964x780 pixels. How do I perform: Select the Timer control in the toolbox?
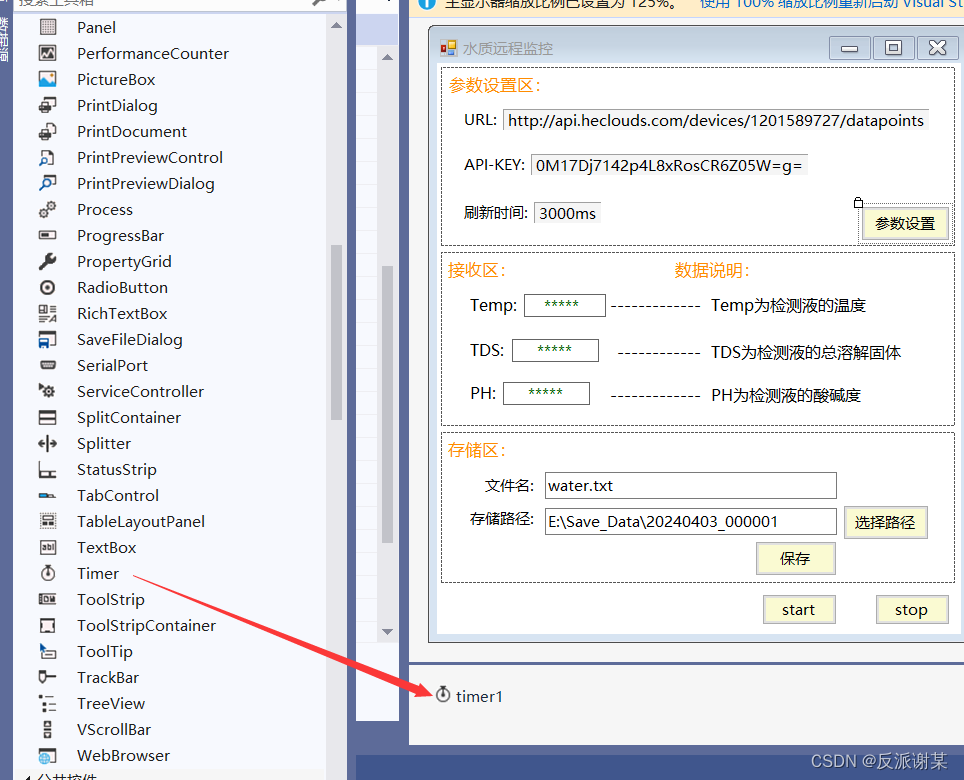tap(97, 573)
